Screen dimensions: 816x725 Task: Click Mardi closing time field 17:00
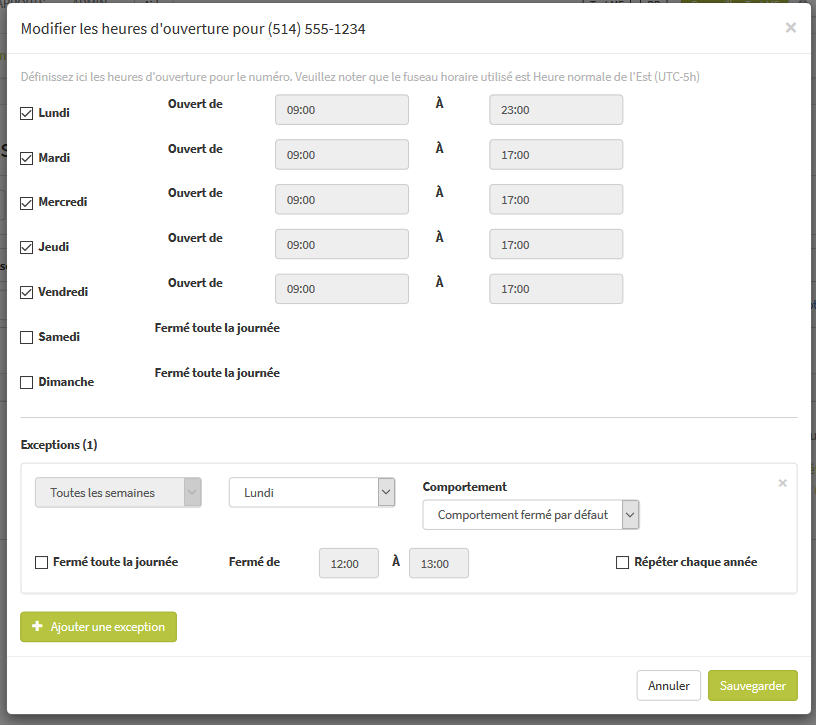pyautogui.click(x=556, y=155)
